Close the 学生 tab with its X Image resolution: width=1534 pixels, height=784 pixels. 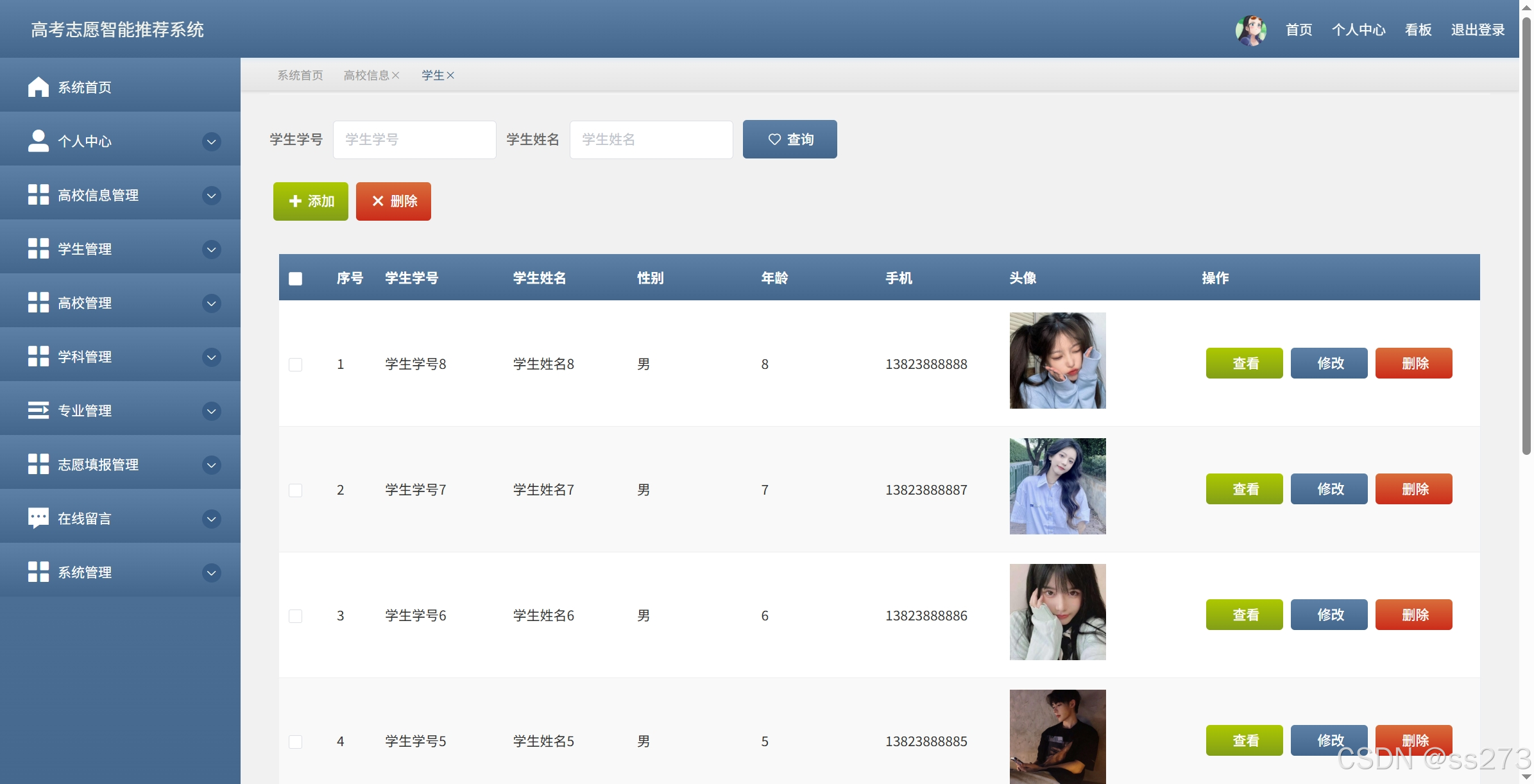pos(450,76)
